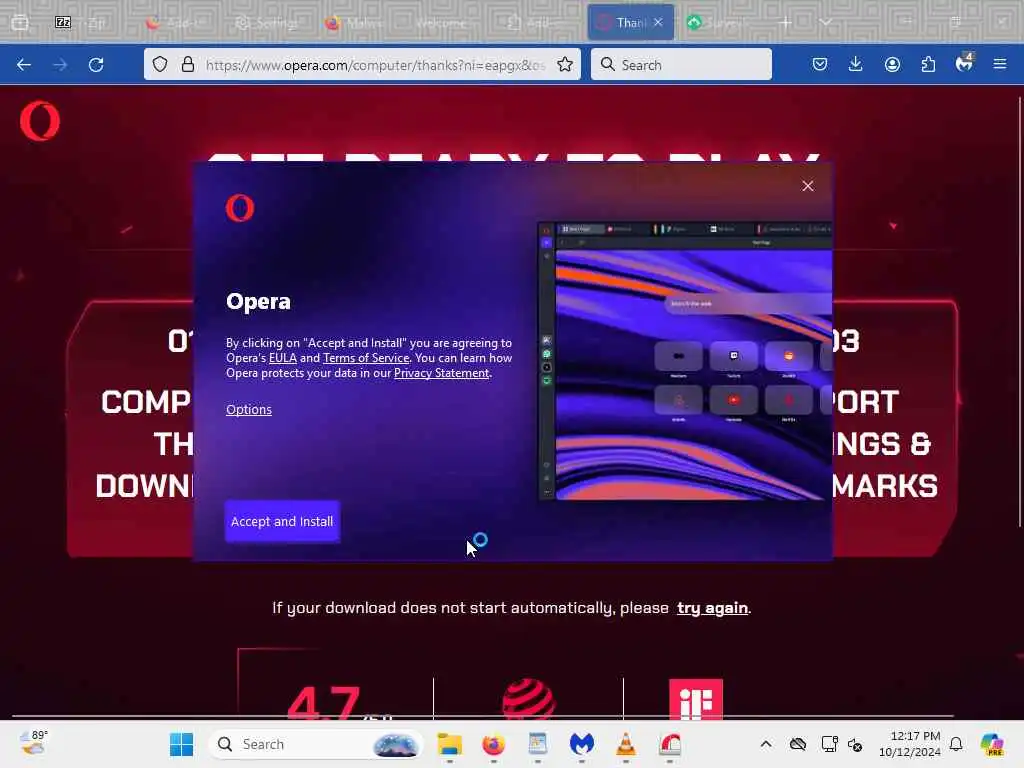Bookmark this page with the star icon
Image resolution: width=1024 pixels, height=768 pixels.
(565, 64)
